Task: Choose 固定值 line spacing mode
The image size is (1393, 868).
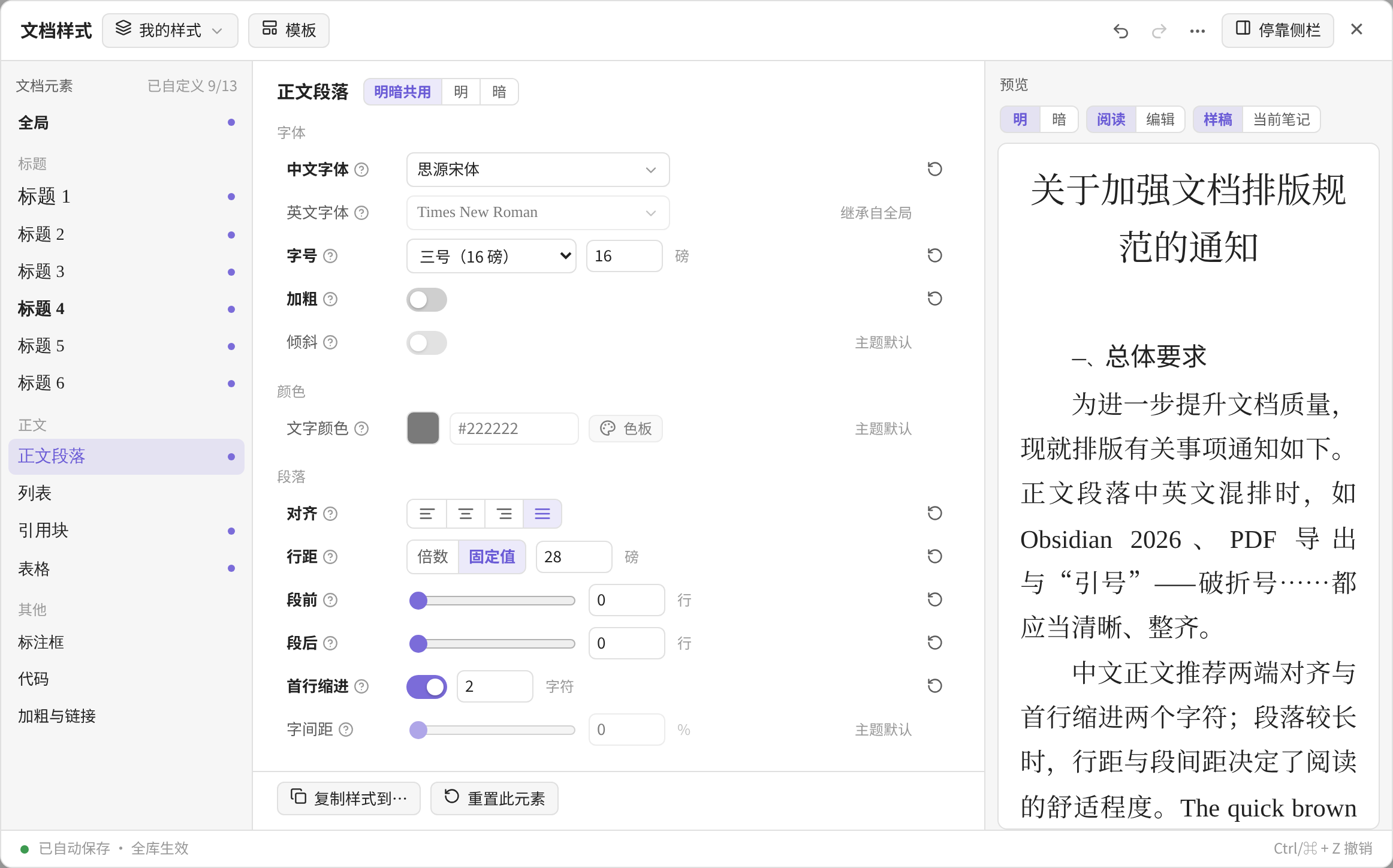Action: tap(492, 557)
